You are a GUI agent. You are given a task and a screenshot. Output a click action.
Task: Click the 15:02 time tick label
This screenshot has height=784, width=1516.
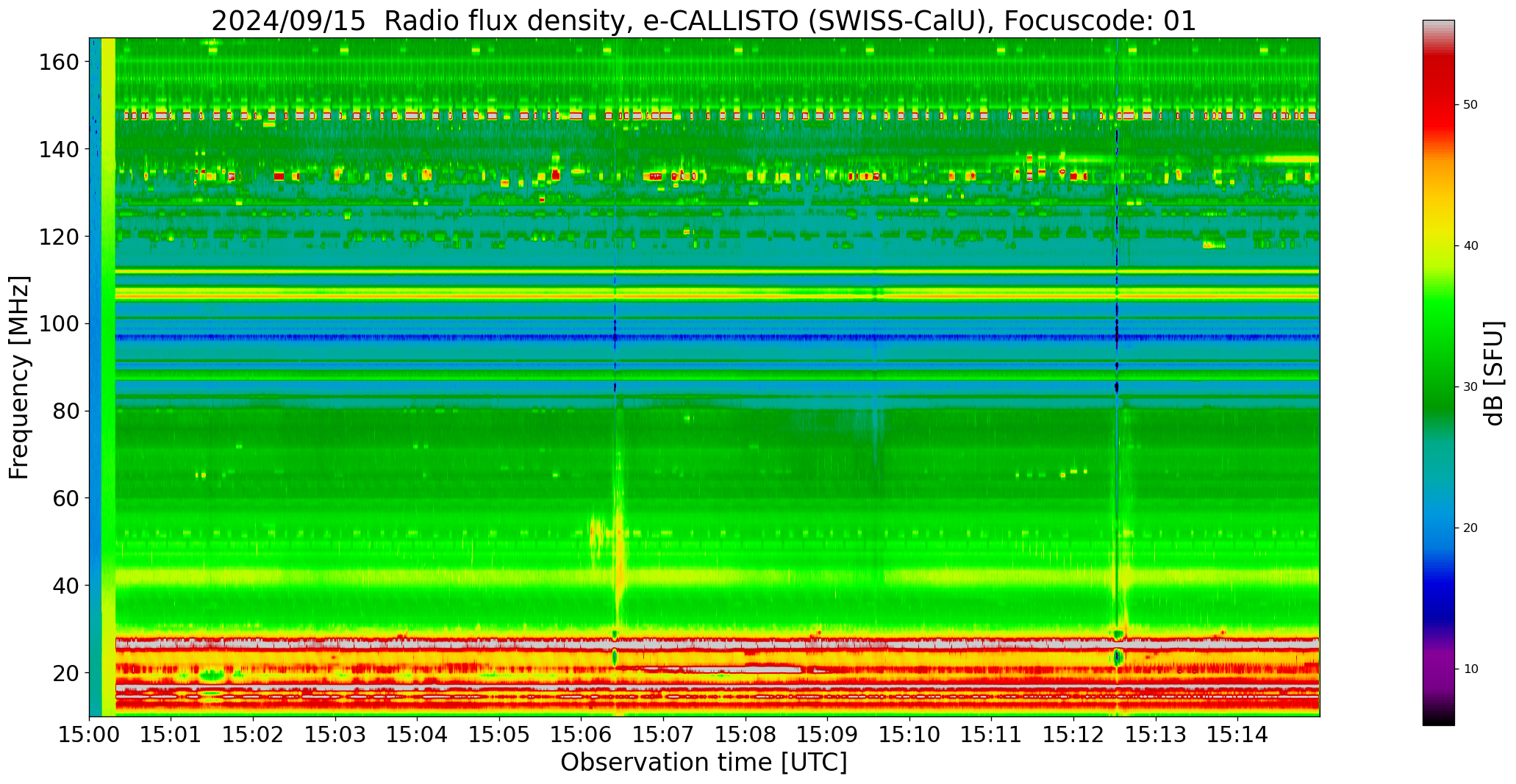coord(254,734)
